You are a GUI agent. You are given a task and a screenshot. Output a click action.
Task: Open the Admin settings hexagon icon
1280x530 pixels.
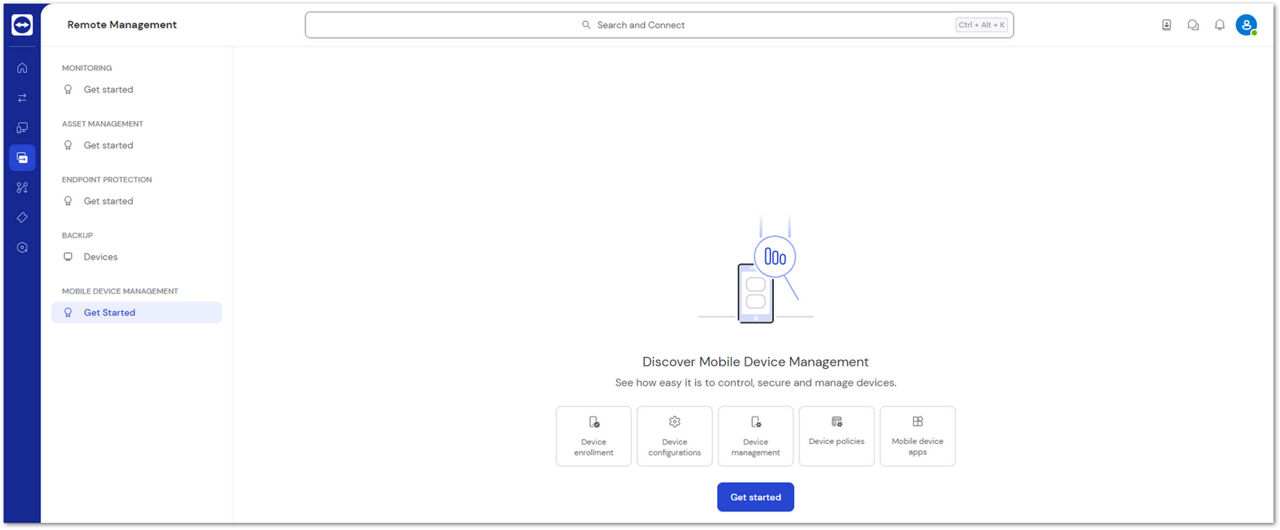pos(22,247)
